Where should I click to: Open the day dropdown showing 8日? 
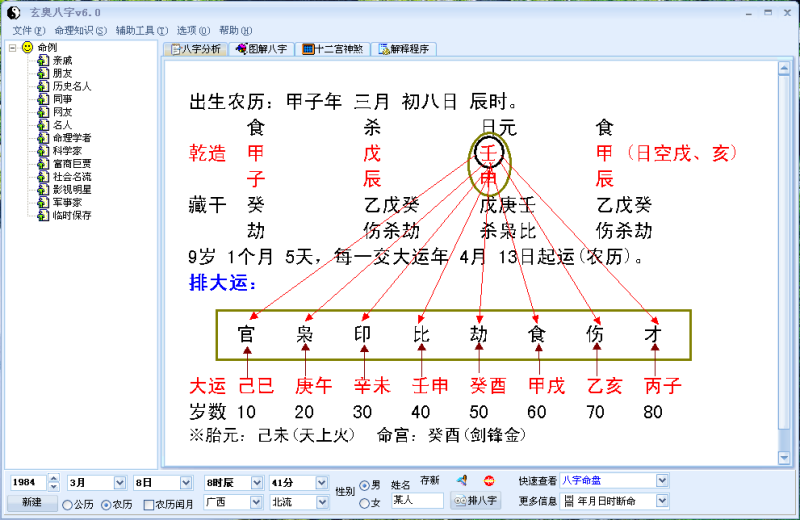[186, 482]
